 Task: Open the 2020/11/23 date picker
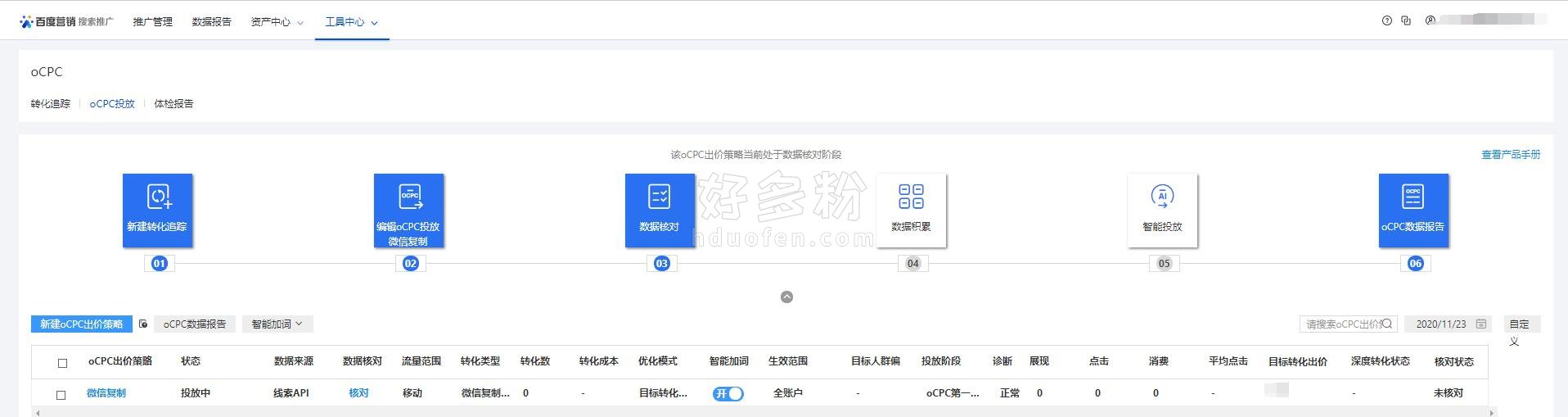click(x=1449, y=324)
